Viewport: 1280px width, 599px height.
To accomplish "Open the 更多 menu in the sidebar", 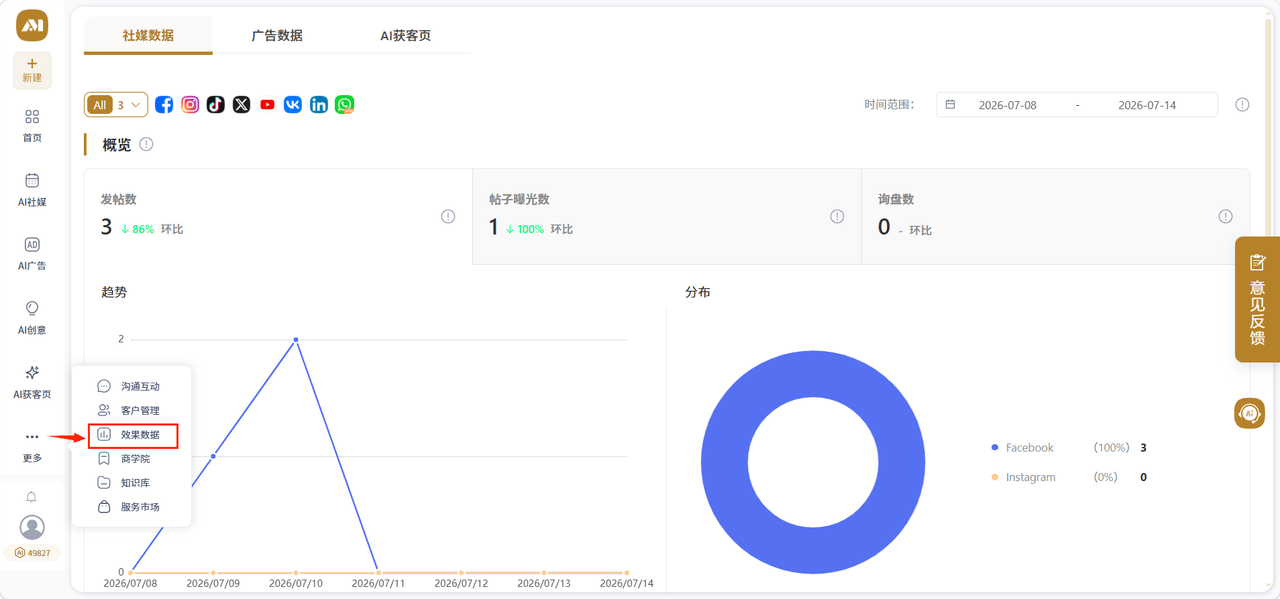I will coord(32,445).
